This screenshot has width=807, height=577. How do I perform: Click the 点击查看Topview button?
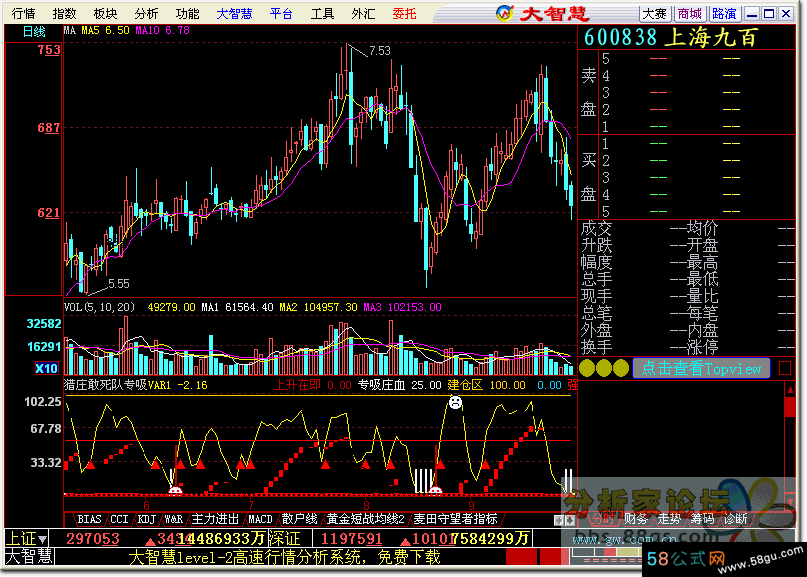(701, 369)
